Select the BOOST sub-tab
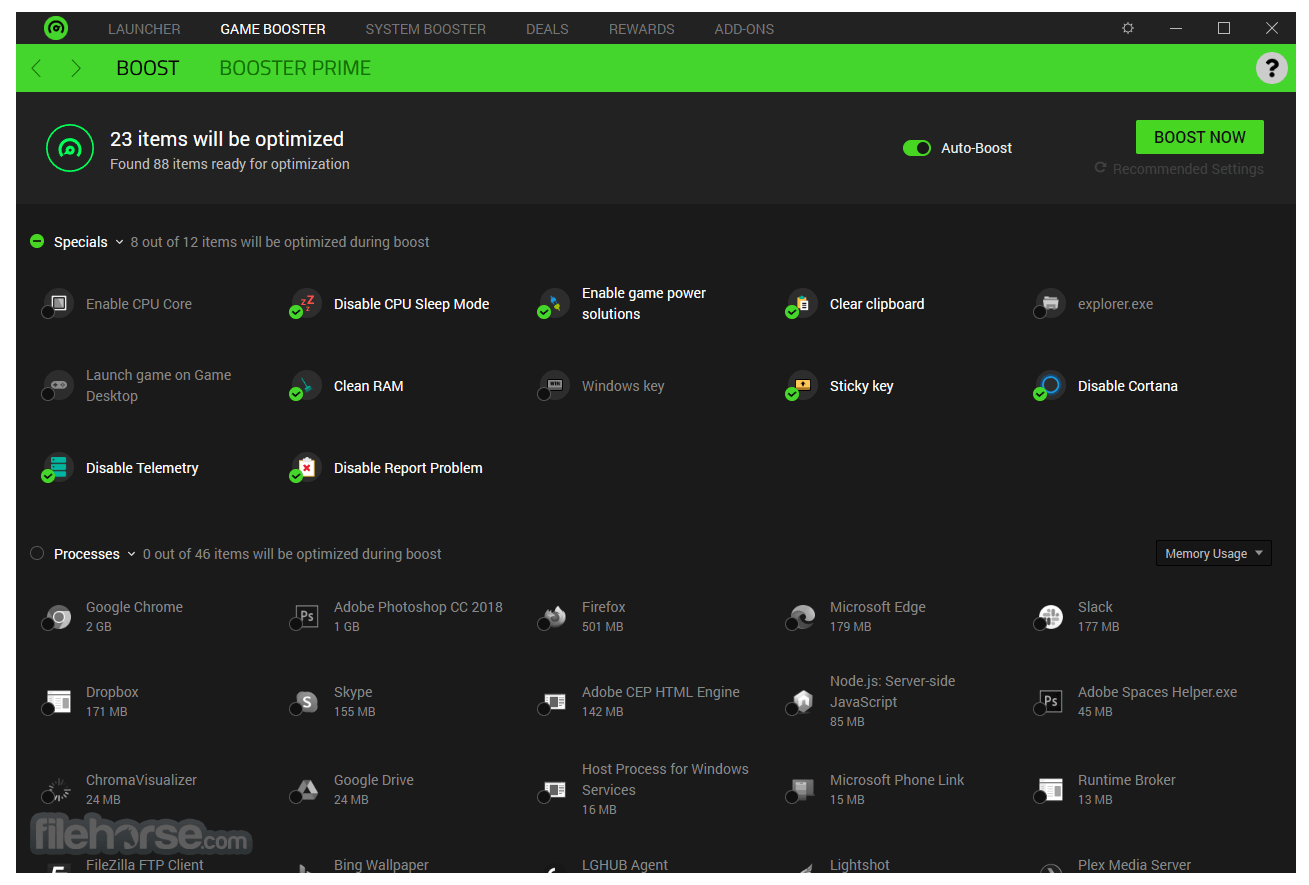This screenshot has width=1309, height=885. [x=148, y=68]
